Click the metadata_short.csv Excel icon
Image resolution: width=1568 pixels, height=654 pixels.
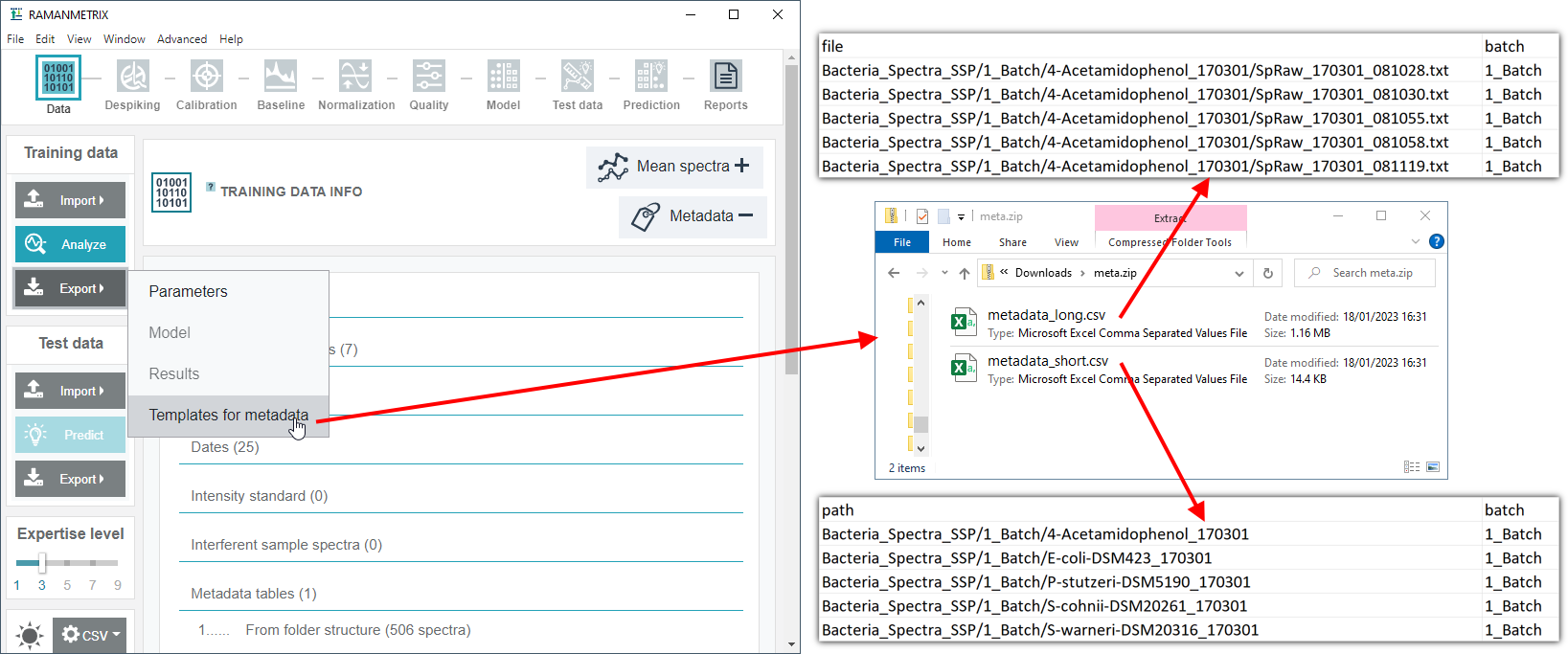pos(963,368)
